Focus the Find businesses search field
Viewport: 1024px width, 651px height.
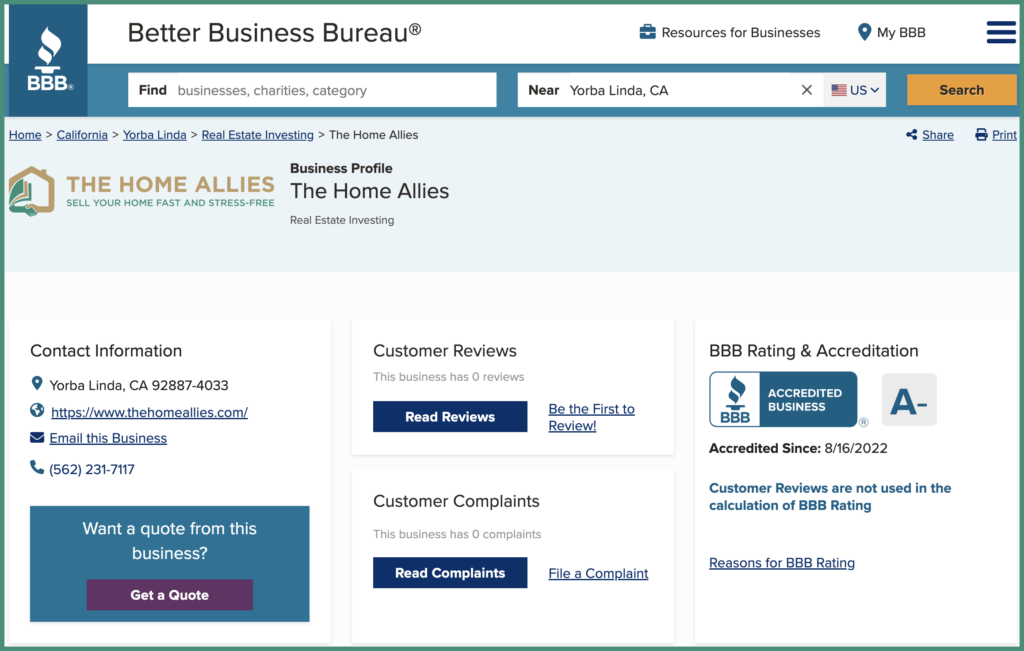point(312,90)
